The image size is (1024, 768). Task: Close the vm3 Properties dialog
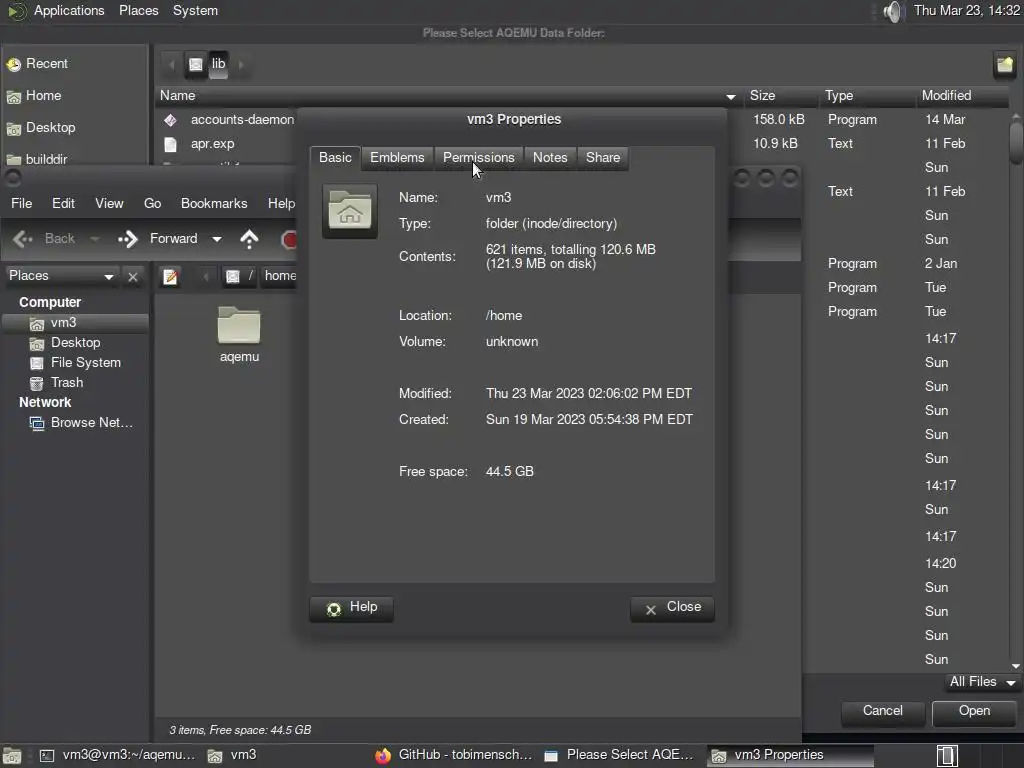tap(672, 608)
